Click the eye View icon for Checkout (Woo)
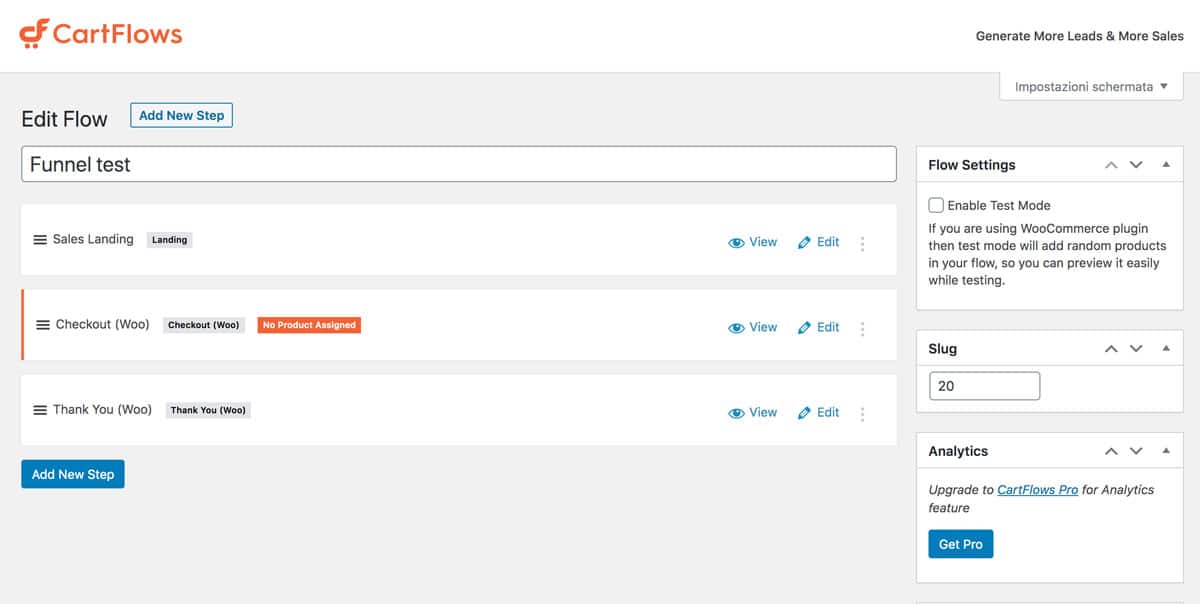This screenshot has height=604, width=1200. pos(736,328)
